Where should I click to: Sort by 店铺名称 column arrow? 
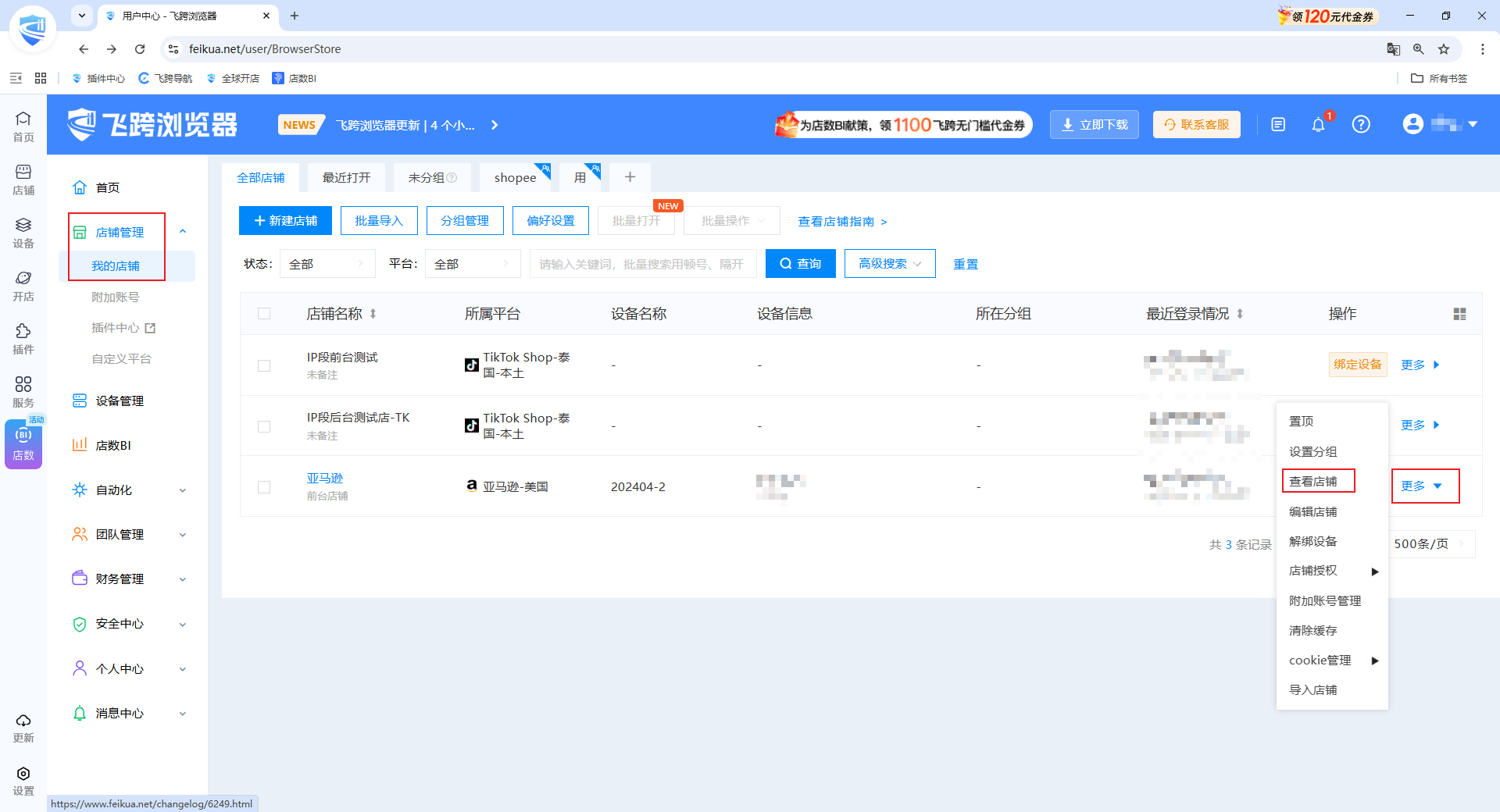[x=373, y=314]
